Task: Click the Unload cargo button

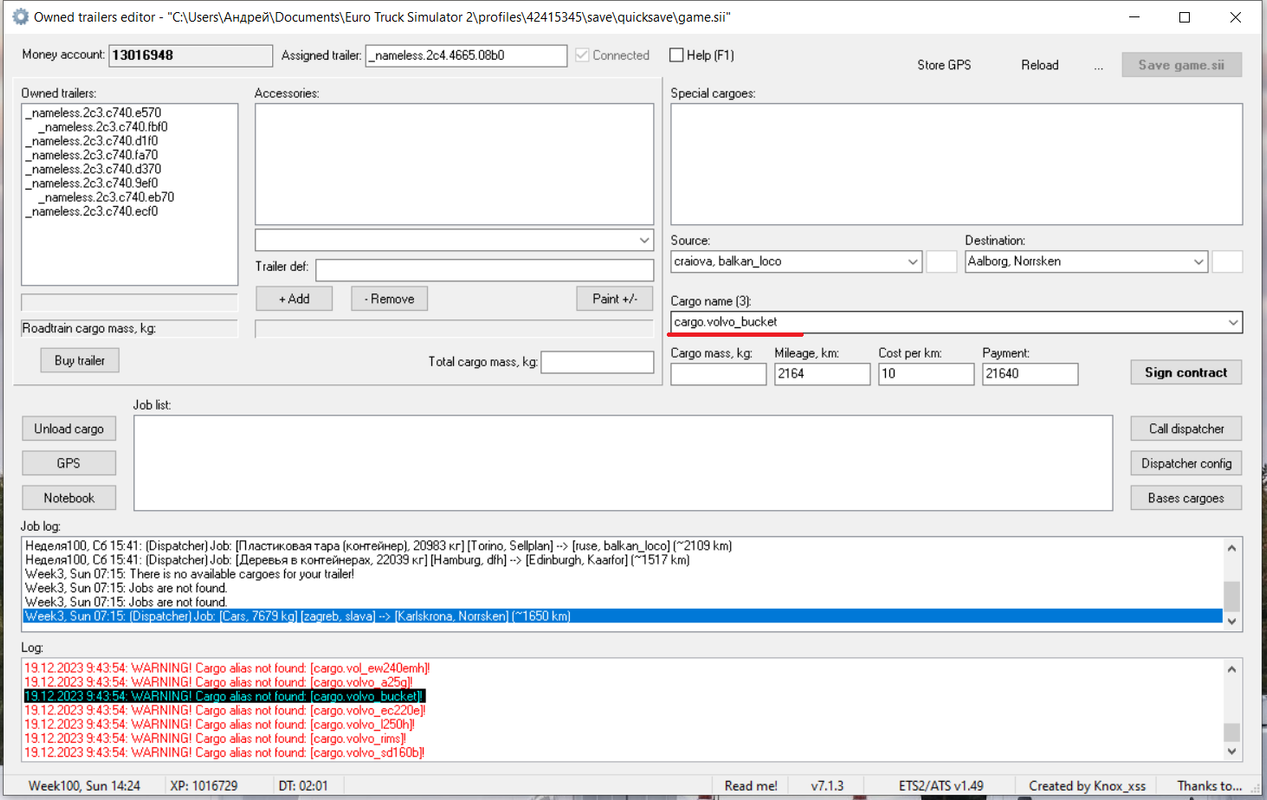Action: click(x=69, y=429)
